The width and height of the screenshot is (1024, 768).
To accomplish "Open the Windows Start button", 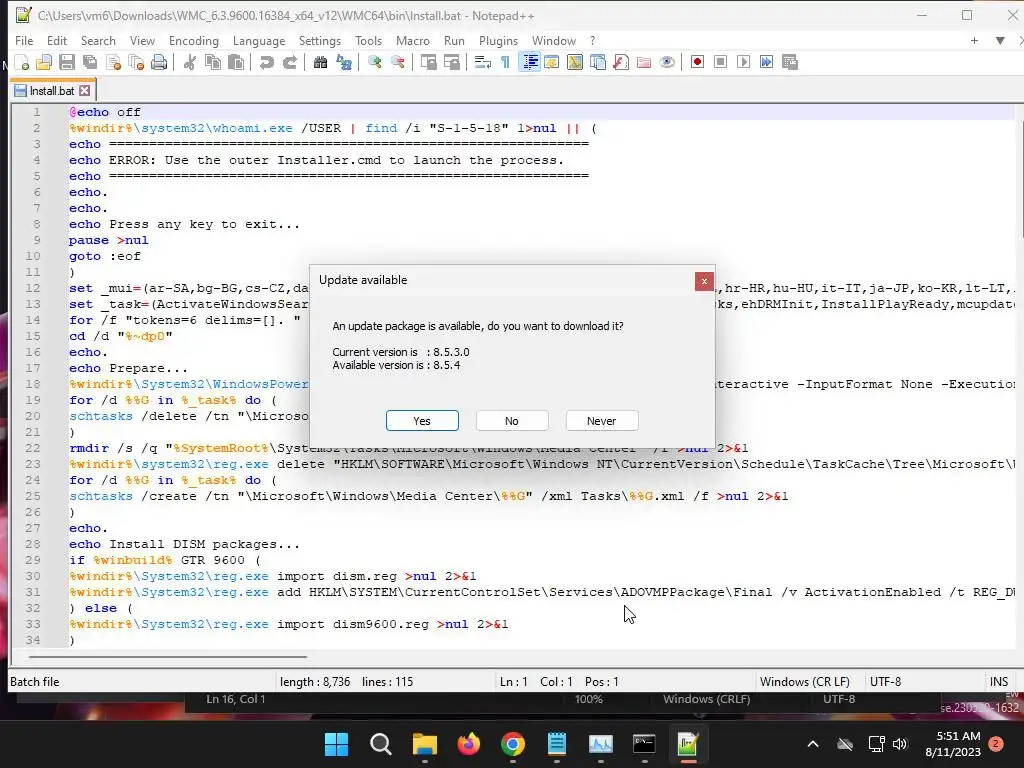I will click(337, 744).
